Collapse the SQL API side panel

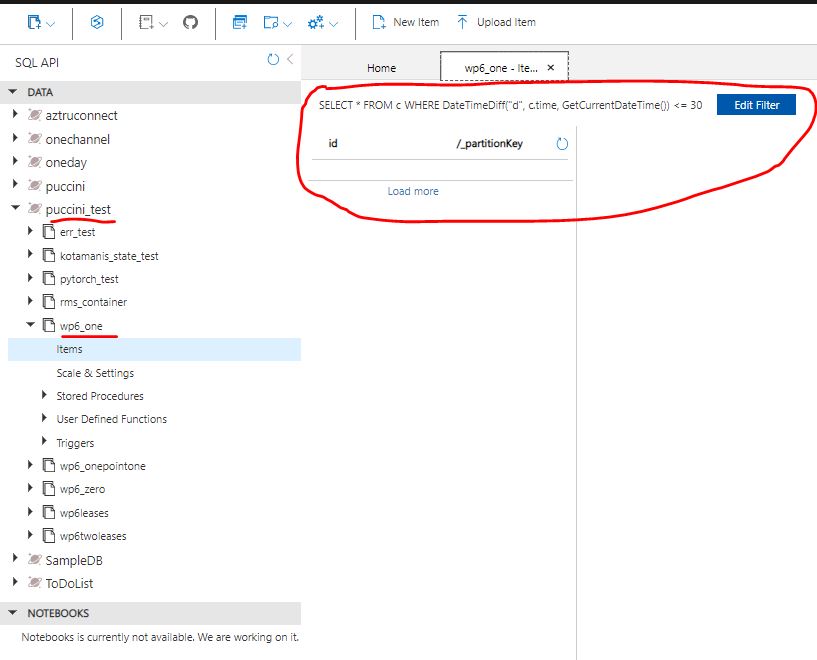click(x=290, y=59)
